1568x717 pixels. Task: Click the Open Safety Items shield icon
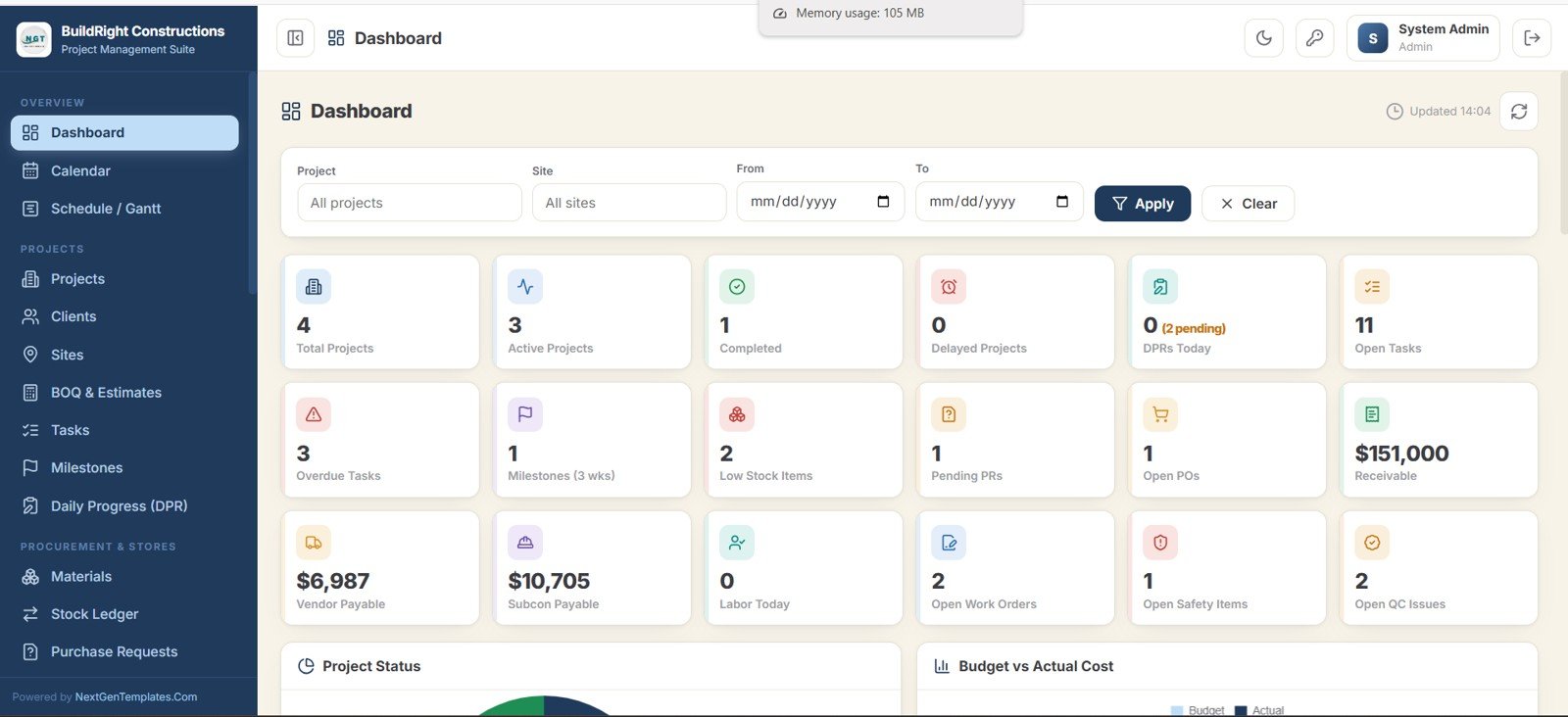click(x=1160, y=543)
